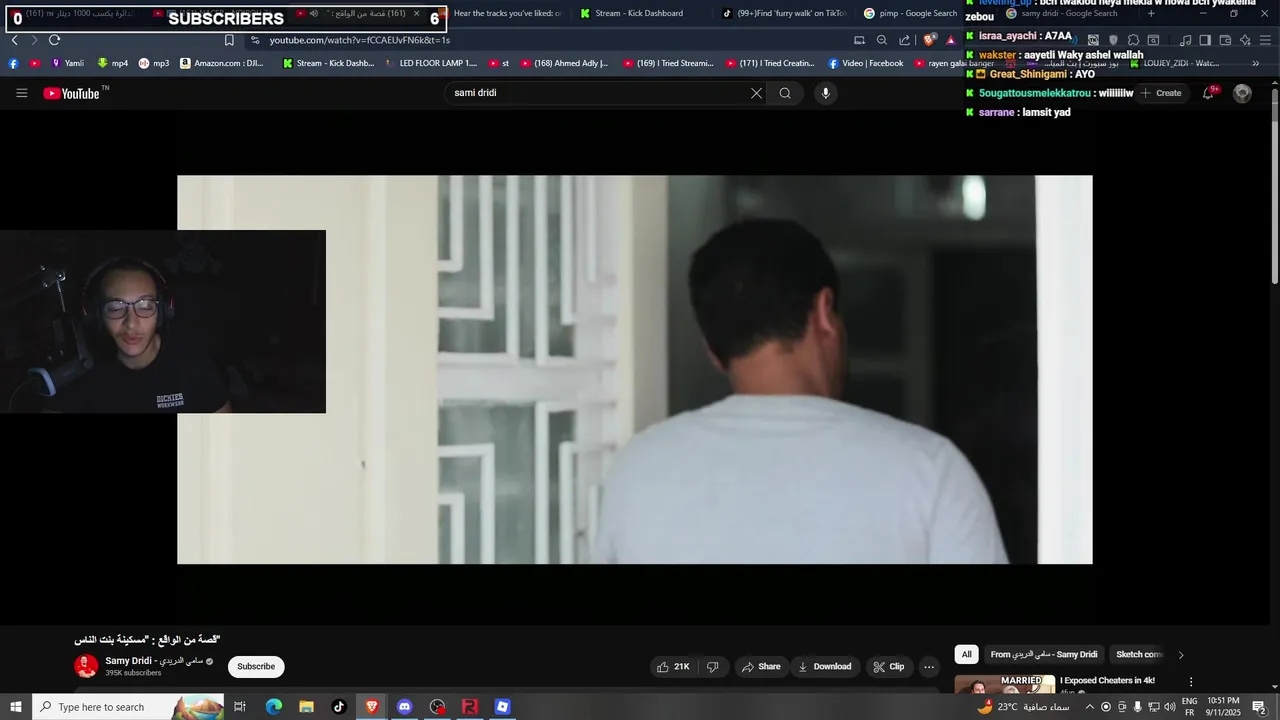Image resolution: width=1280 pixels, height=720 pixels.
Task: Show next recommendation chips with arrow
Action: click(x=1180, y=655)
